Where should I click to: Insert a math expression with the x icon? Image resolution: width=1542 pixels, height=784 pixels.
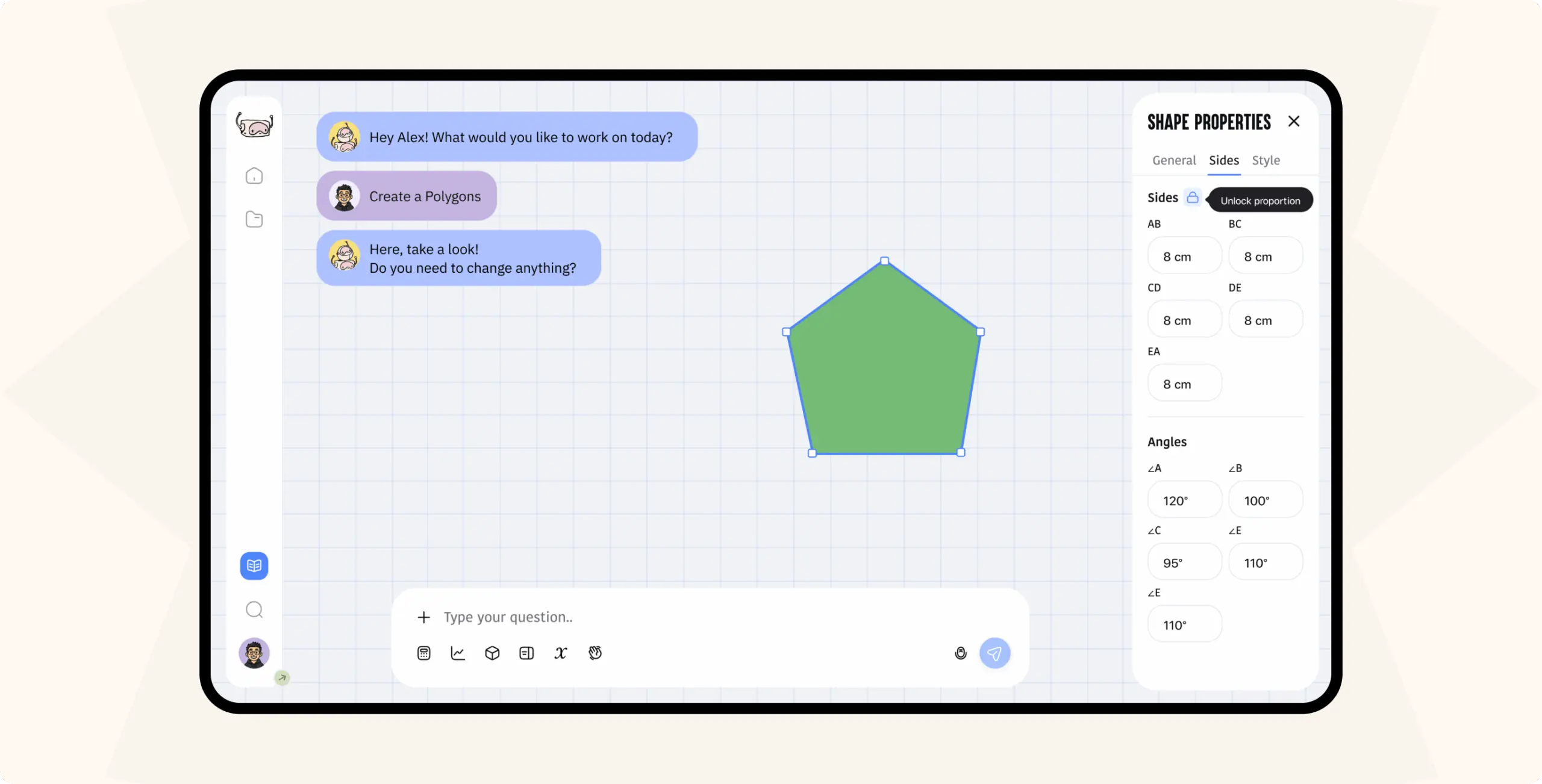[561, 653]
